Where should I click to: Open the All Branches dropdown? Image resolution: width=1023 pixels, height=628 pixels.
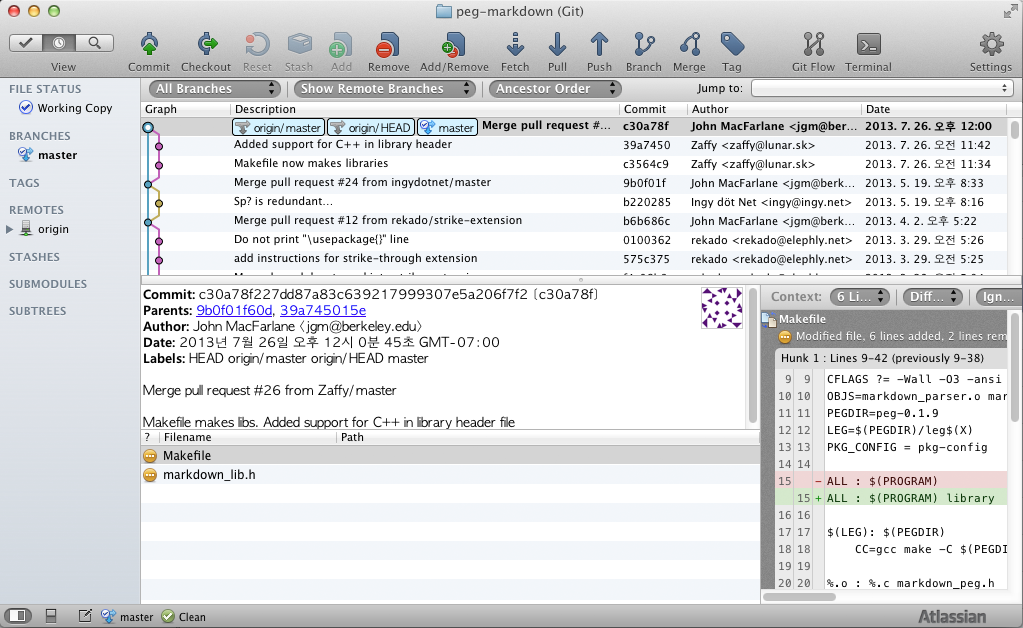(215, 89)
